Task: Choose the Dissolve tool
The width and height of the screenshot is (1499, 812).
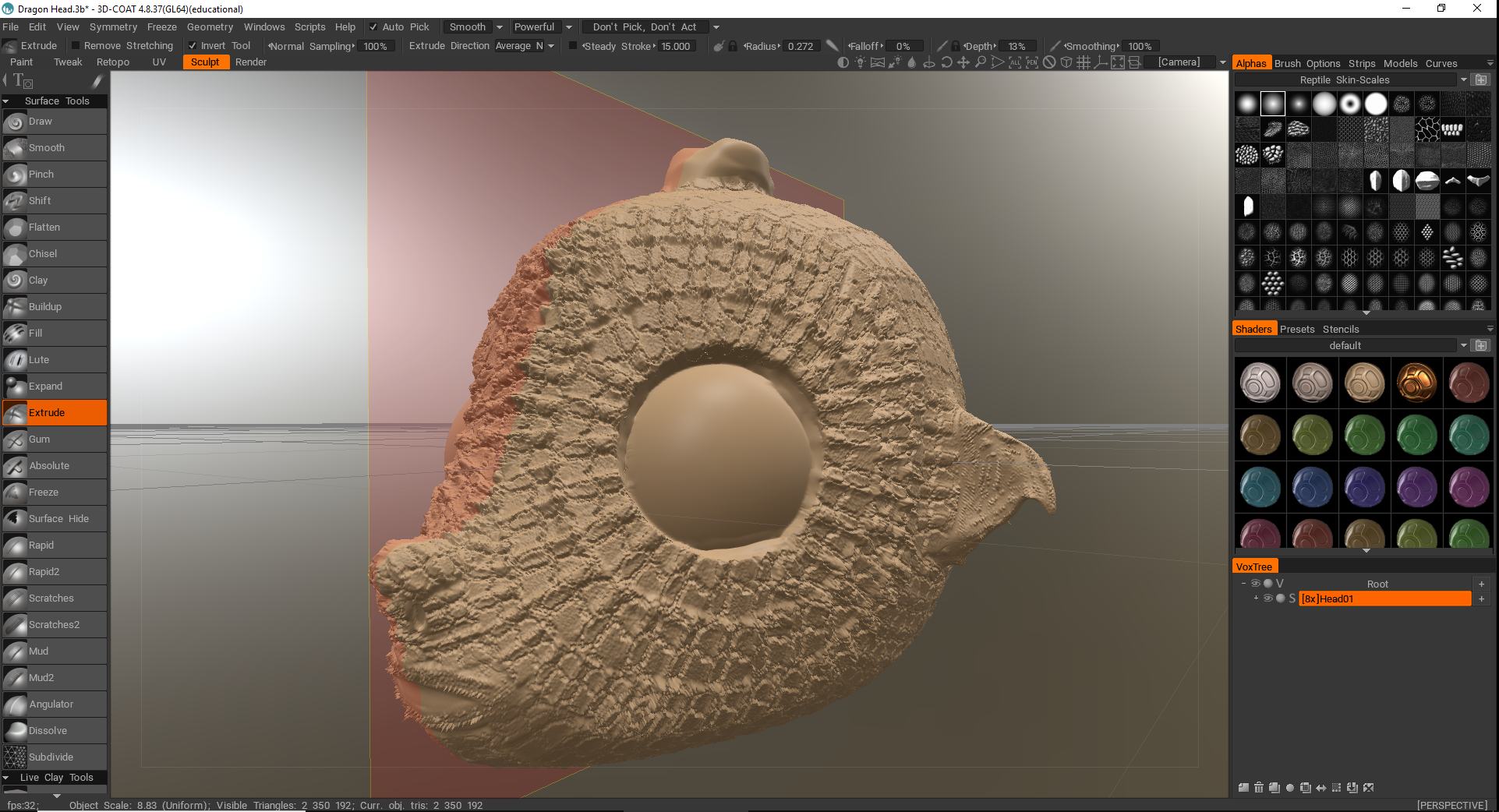Action: 55,731
